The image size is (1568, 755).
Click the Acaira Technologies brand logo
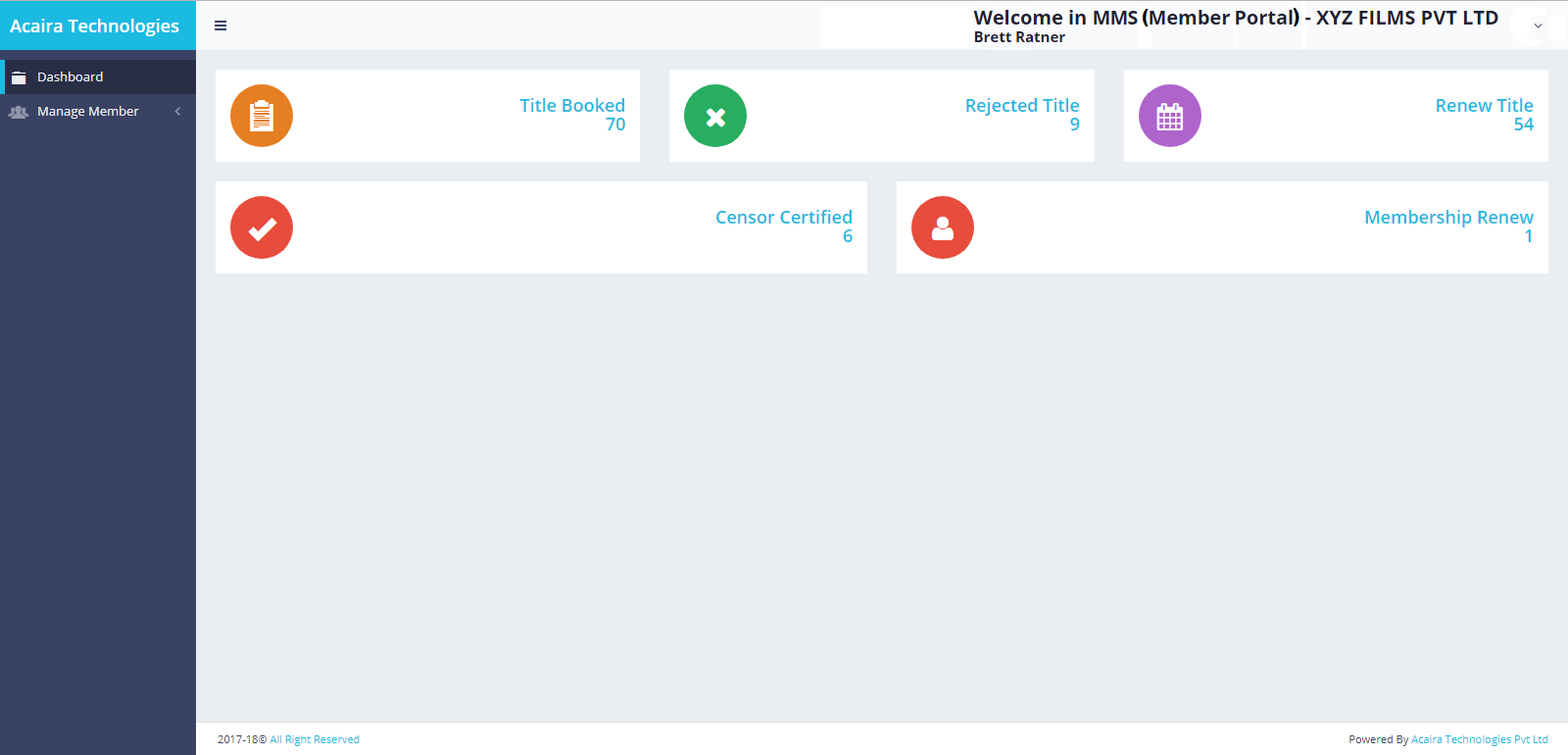[95, 25]
